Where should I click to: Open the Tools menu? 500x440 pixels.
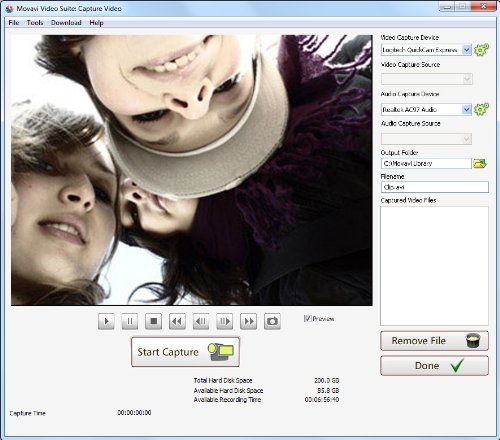click(35, 23)
